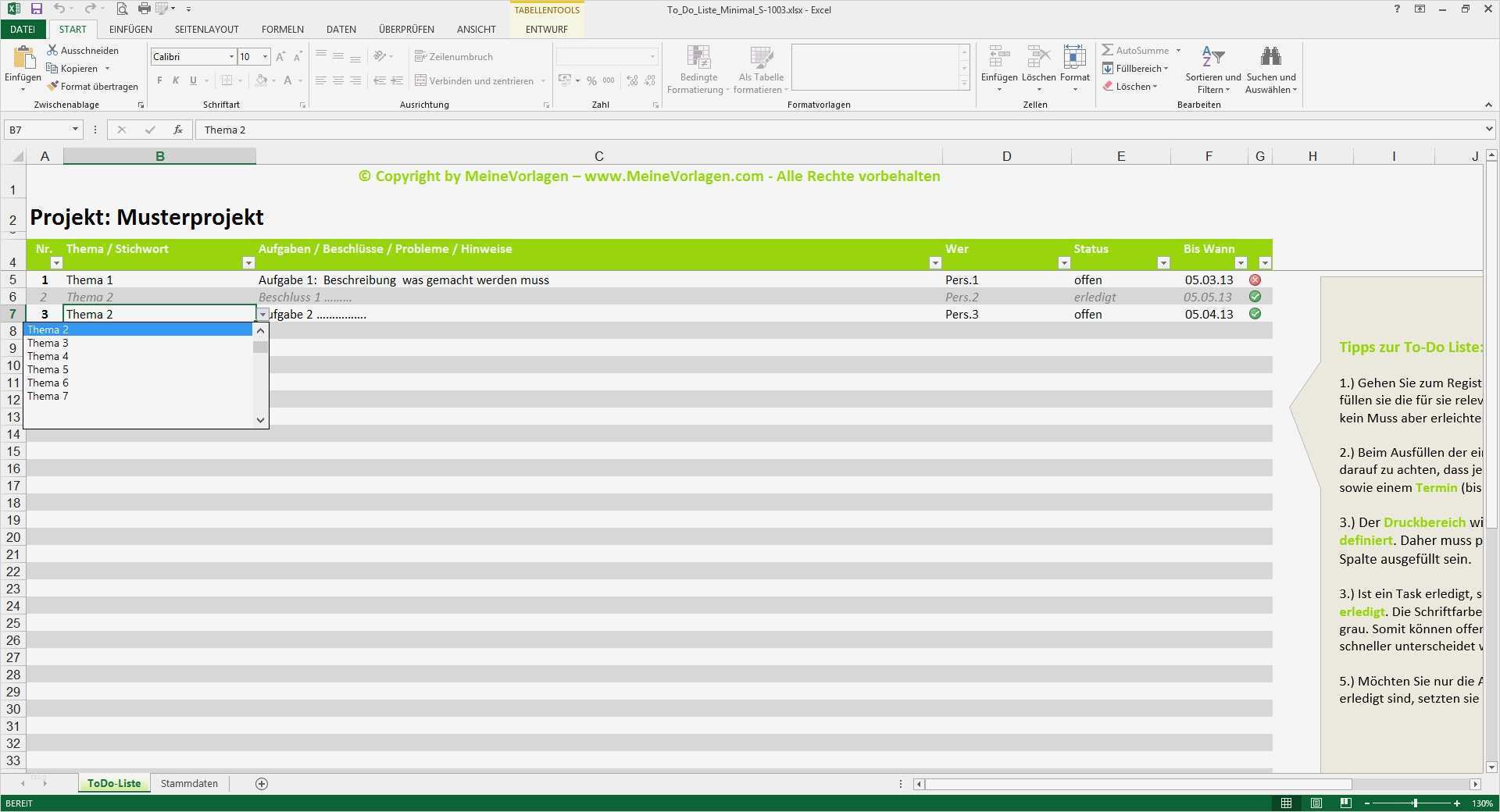The image size is (1500, 812).
Task: Switch to the FORMELN ribbon tab
Action: 282,30
